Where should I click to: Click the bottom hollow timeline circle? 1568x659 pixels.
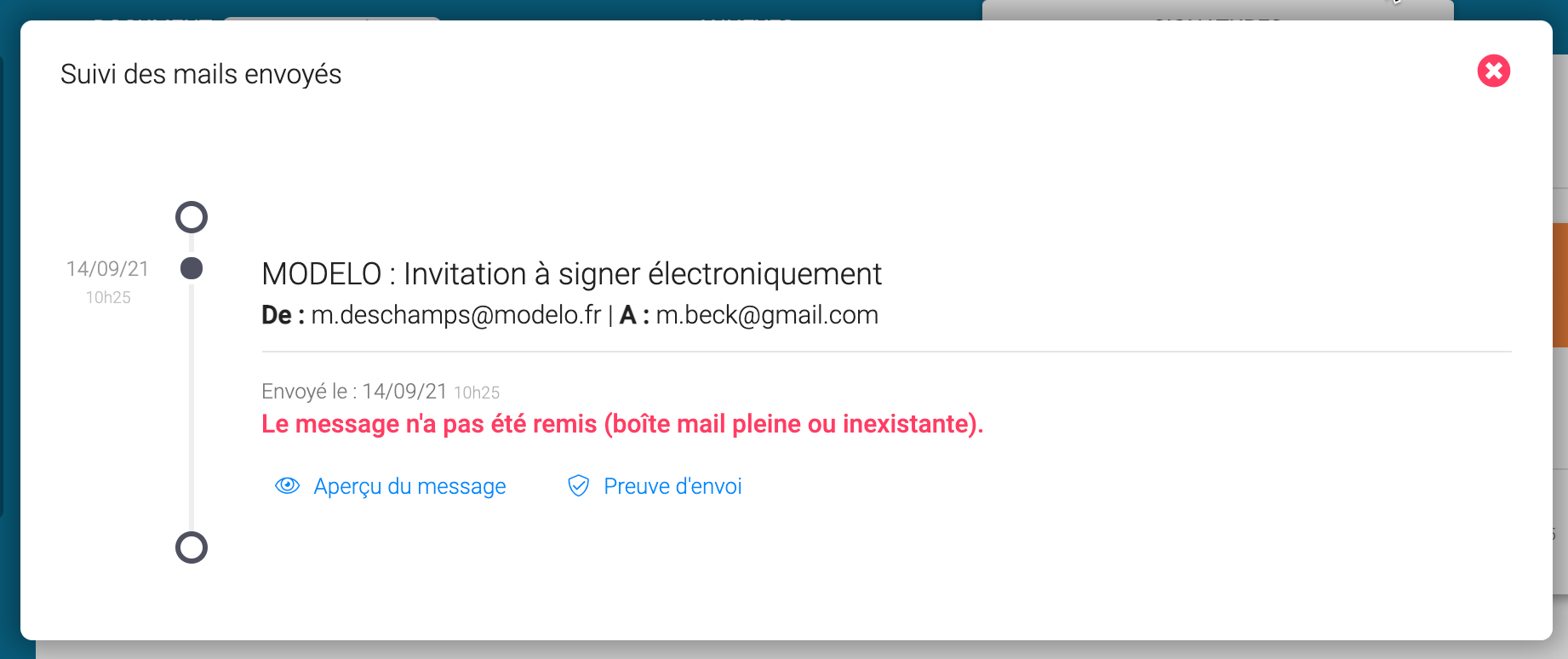pyautogui.click(x=192, y=547)
